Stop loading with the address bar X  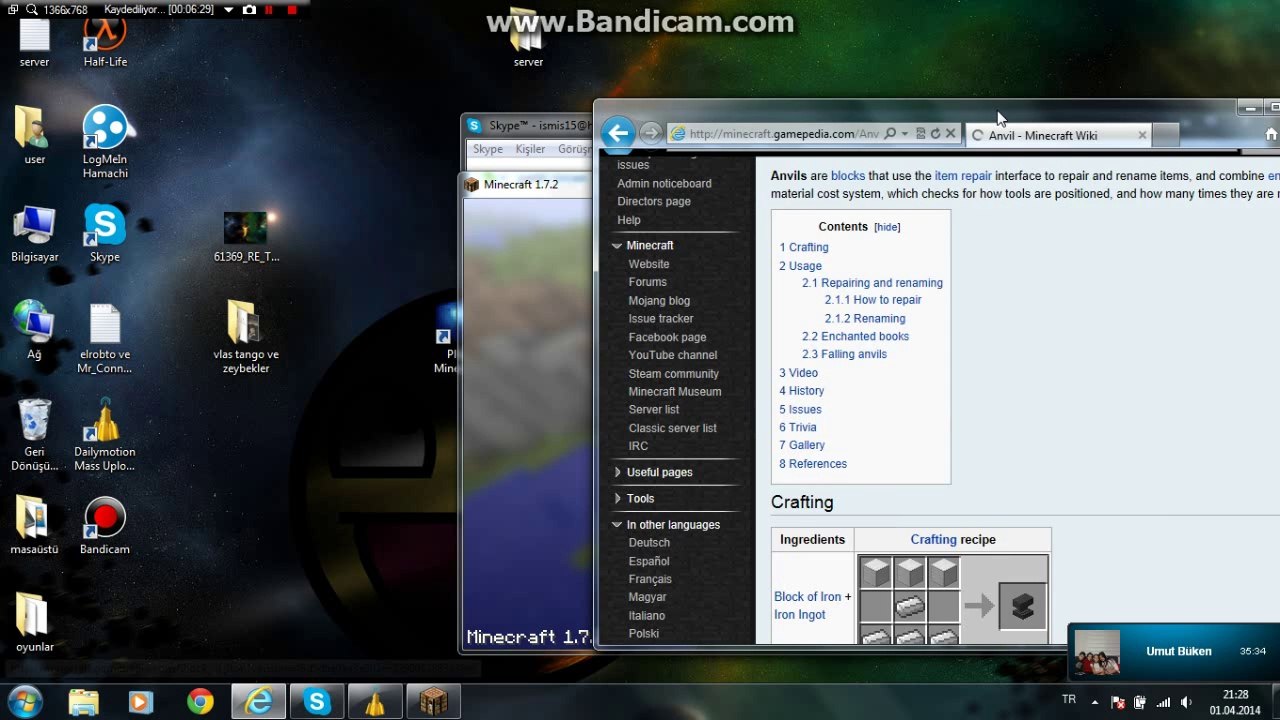click(951, 134)
